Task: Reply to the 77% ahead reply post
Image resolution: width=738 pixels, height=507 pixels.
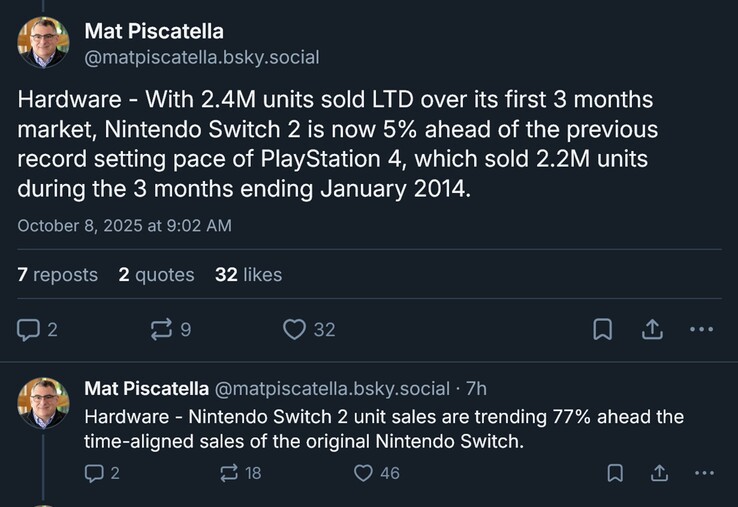Action: pyautogui.click(x=95, y=472)
